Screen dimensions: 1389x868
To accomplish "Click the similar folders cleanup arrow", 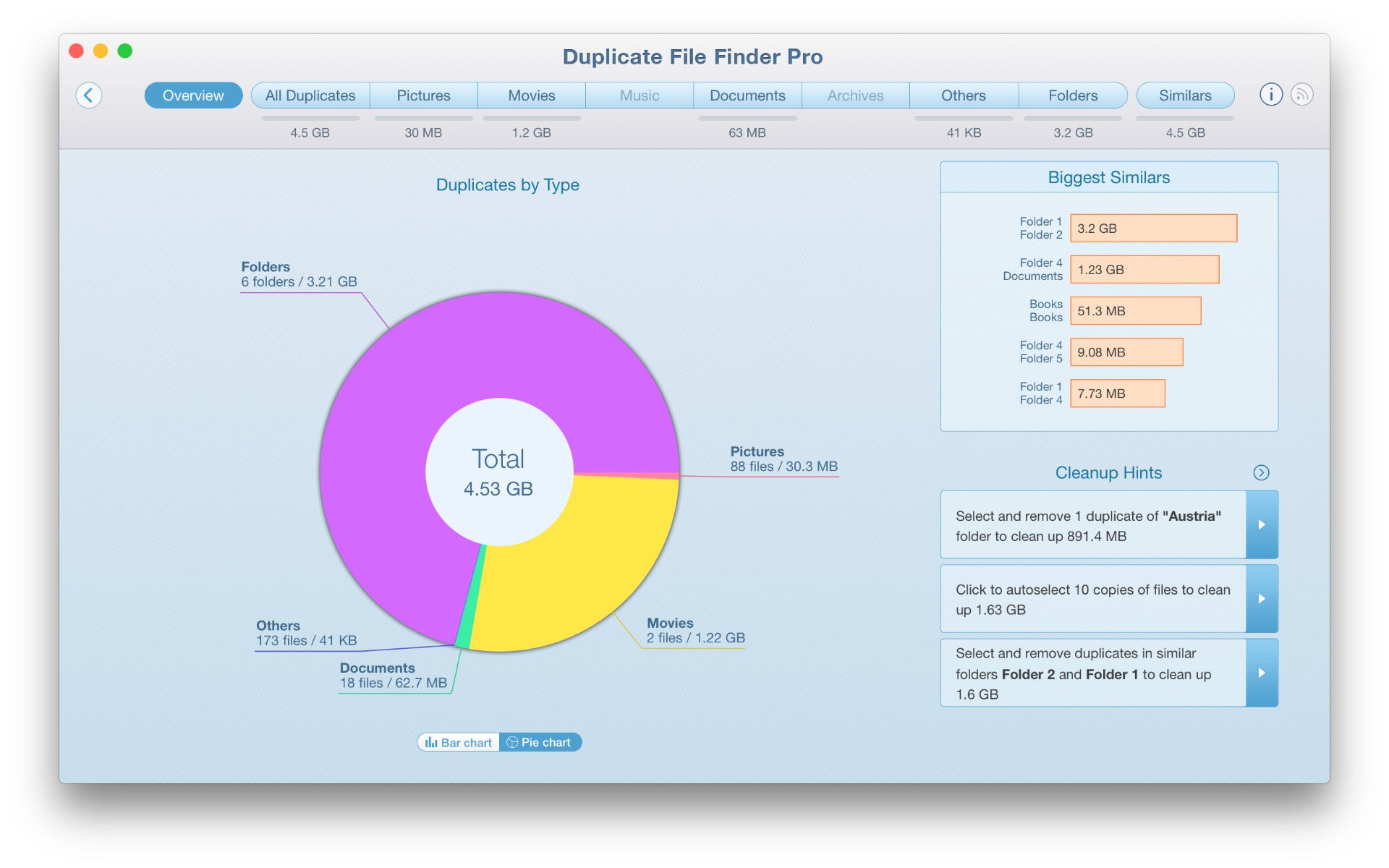I will click(x=1261, y=673).
